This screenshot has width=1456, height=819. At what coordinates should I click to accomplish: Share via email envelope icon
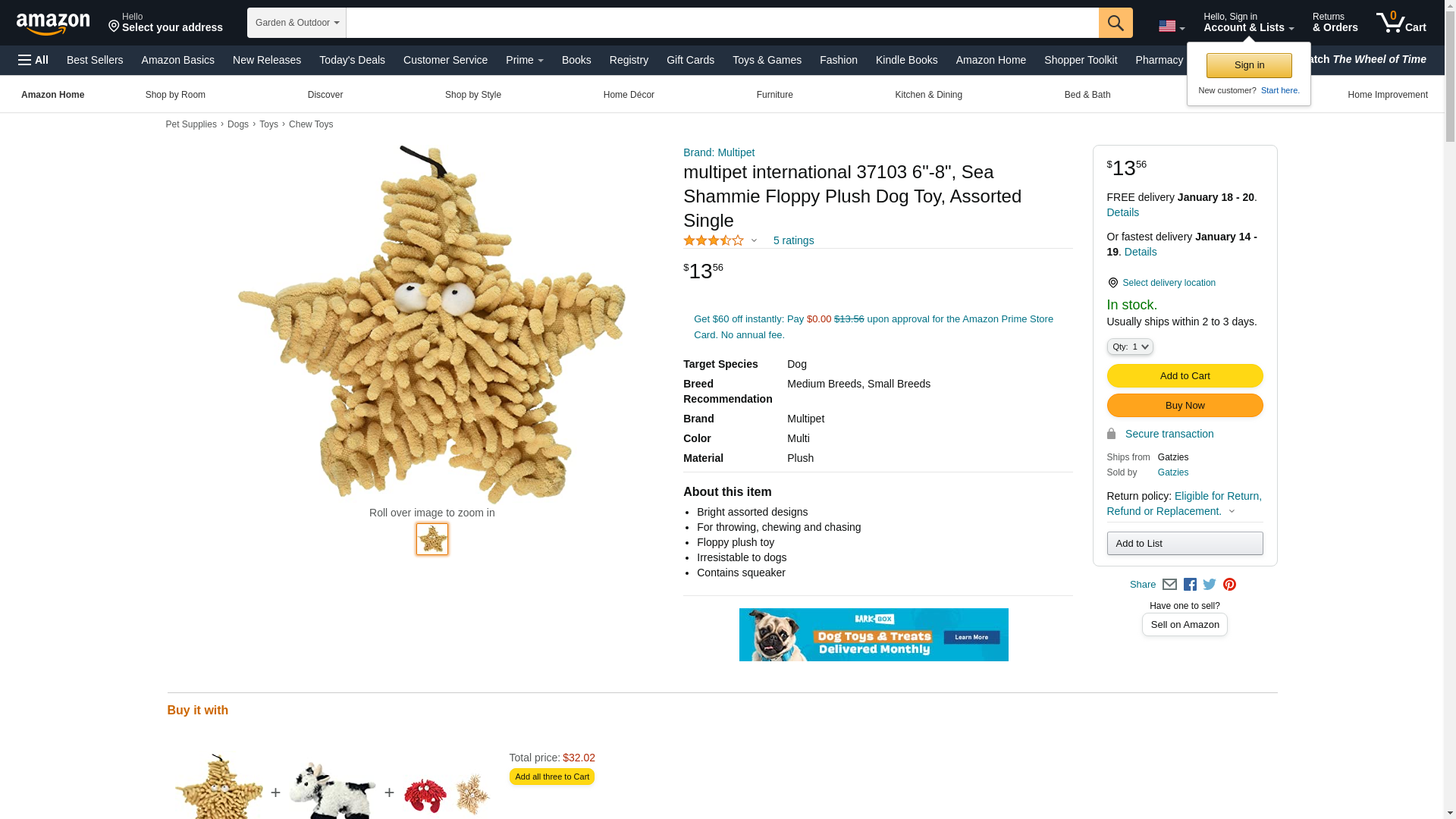point(1169,585)
